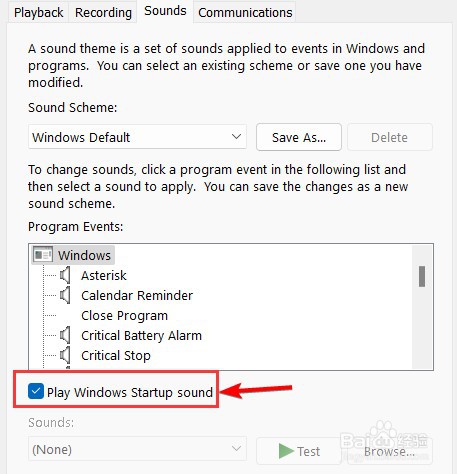
Task: Open the Sound Scheme dropdown
Action: [x=137, y=137]
